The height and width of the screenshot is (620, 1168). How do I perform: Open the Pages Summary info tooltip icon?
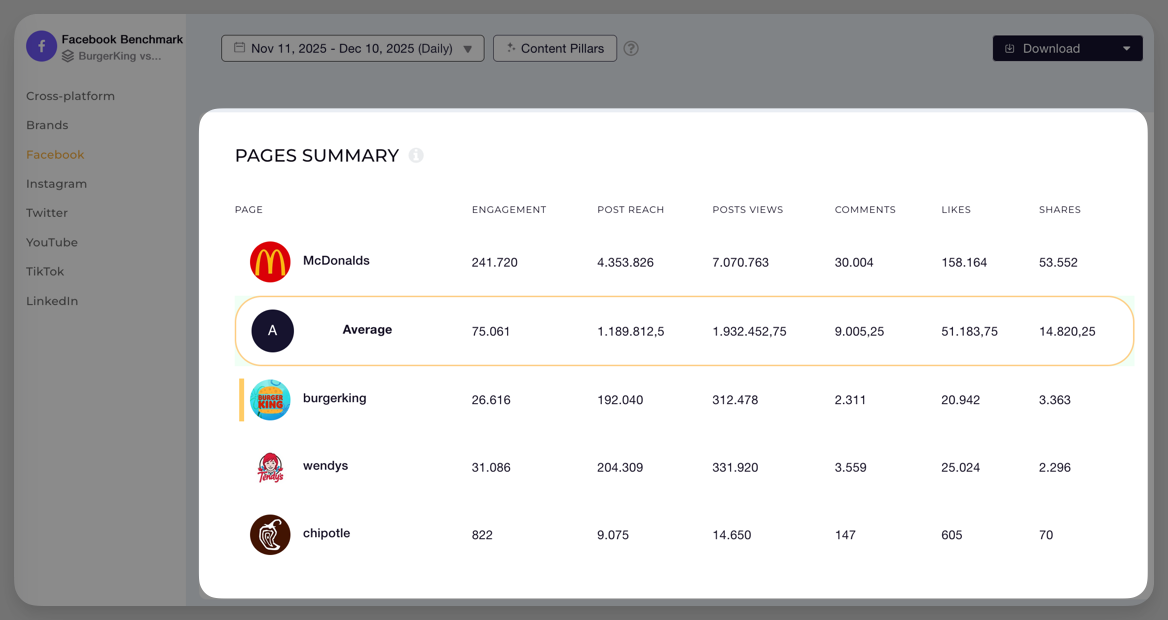(416, 155)
